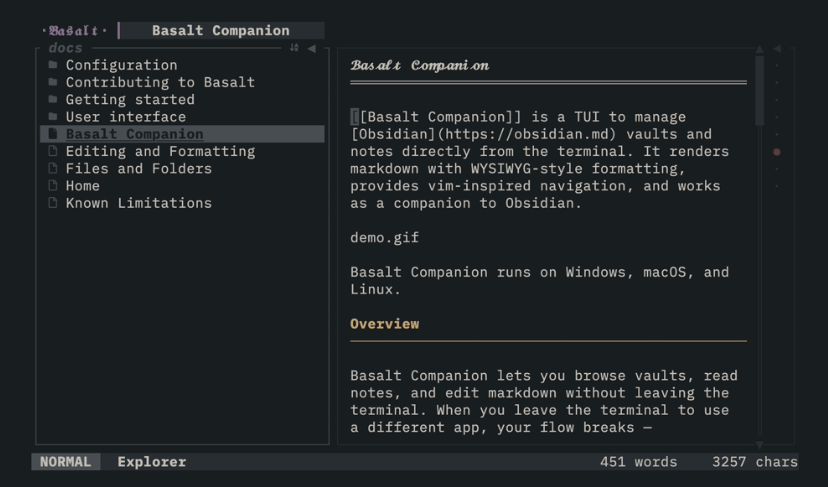Click the NORMAL mode indicator

(x=65, y=462)
